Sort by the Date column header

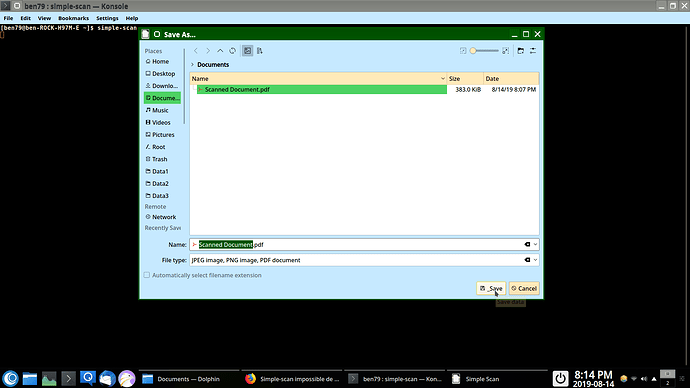511,78
